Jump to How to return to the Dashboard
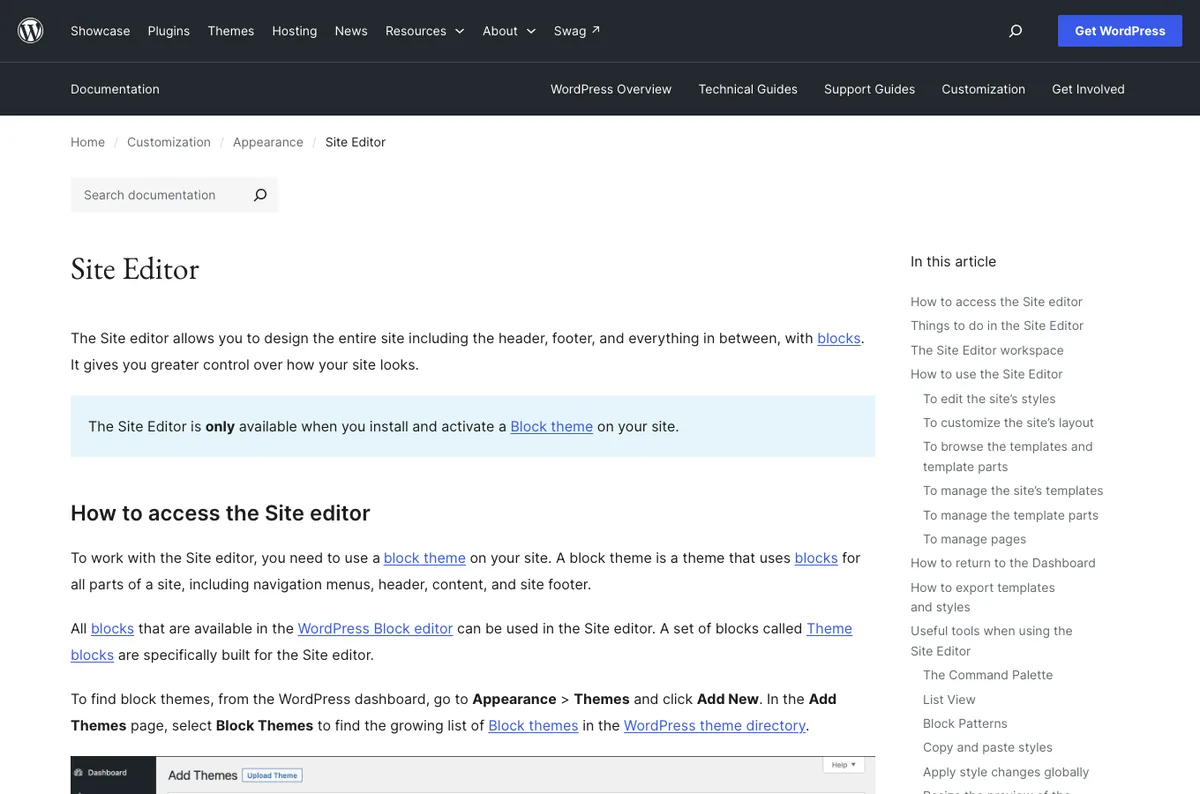This screenshot has height=794, width=1200. [1003, 563]
